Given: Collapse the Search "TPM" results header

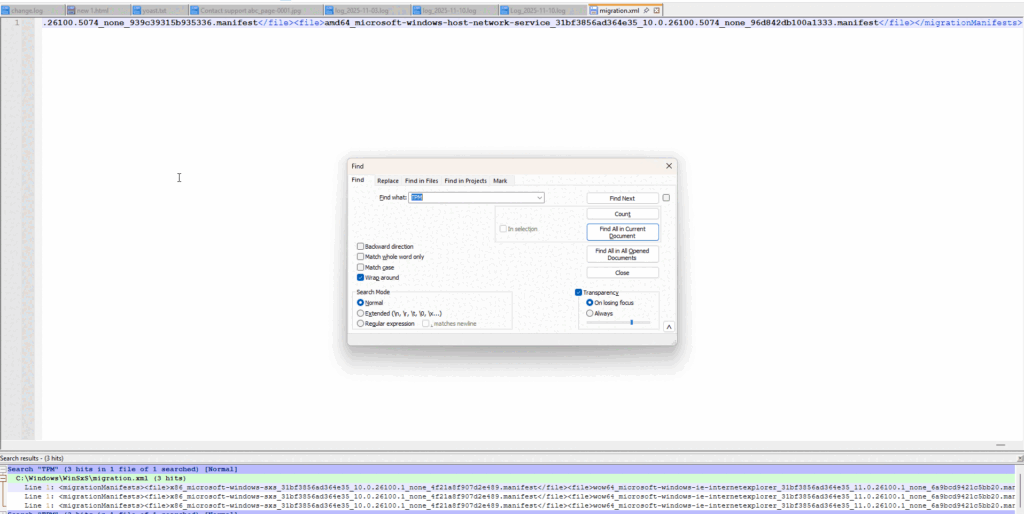Looking at the screenshot, I should click(4, 469).
